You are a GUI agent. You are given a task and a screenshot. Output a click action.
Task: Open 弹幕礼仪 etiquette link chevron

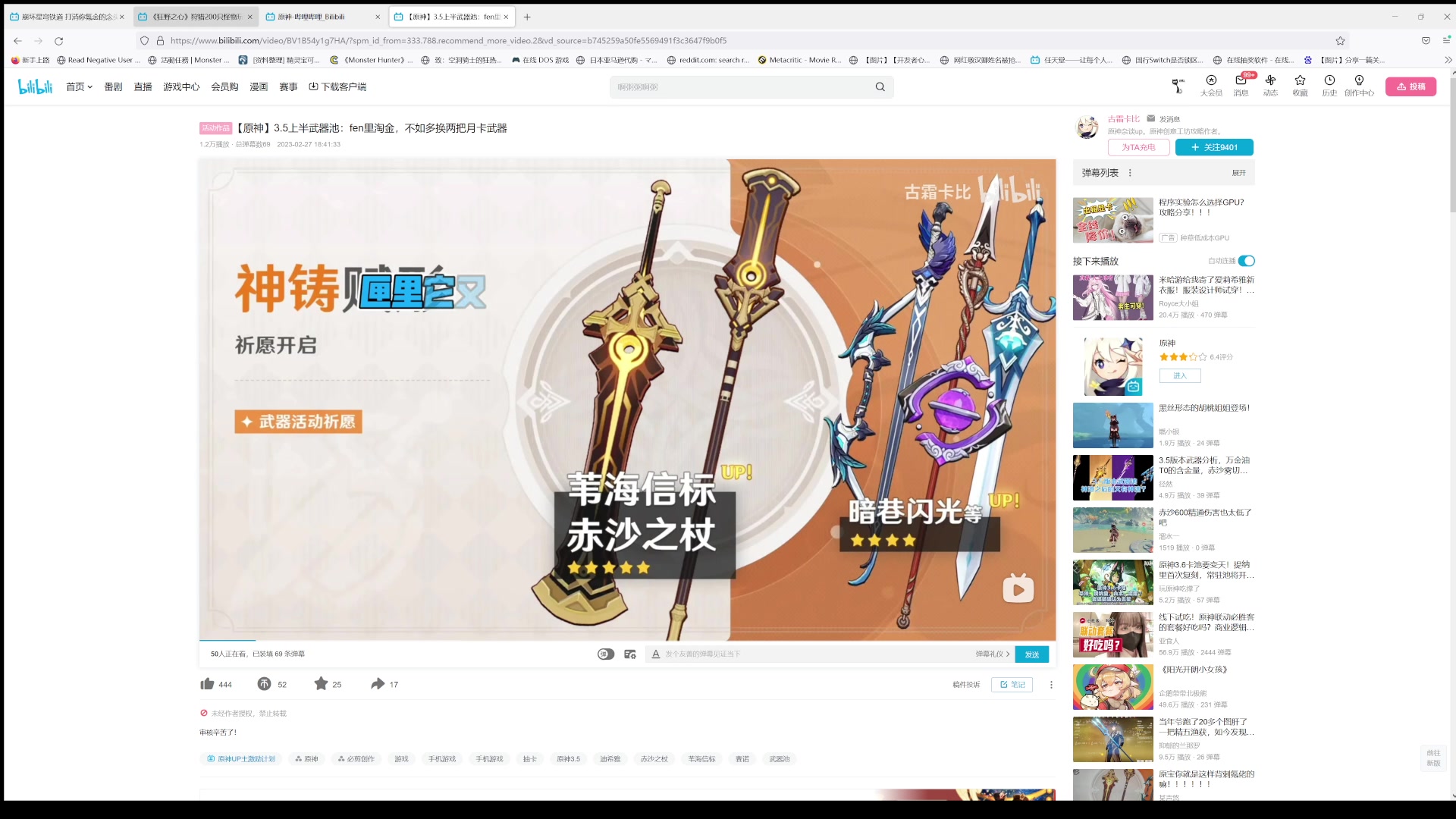coord(1006,654)
